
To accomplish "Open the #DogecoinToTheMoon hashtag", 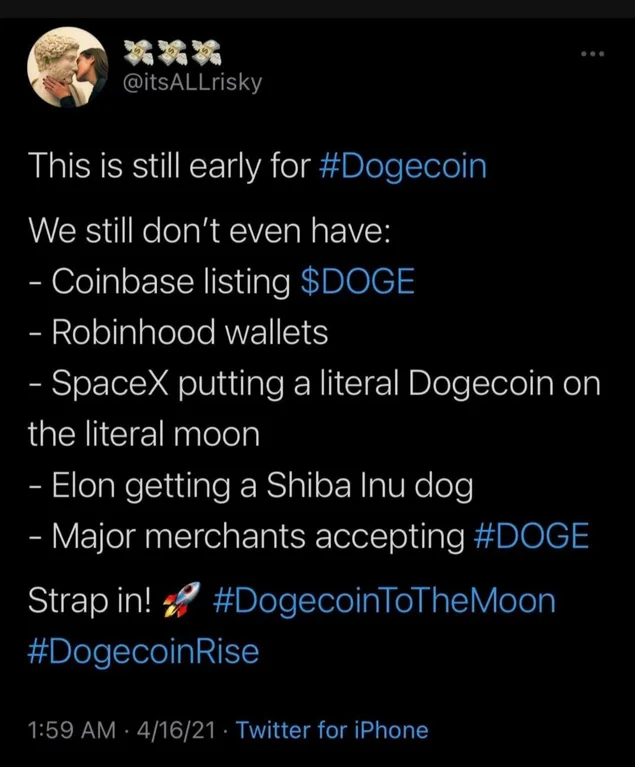I will tap(384, 601).
